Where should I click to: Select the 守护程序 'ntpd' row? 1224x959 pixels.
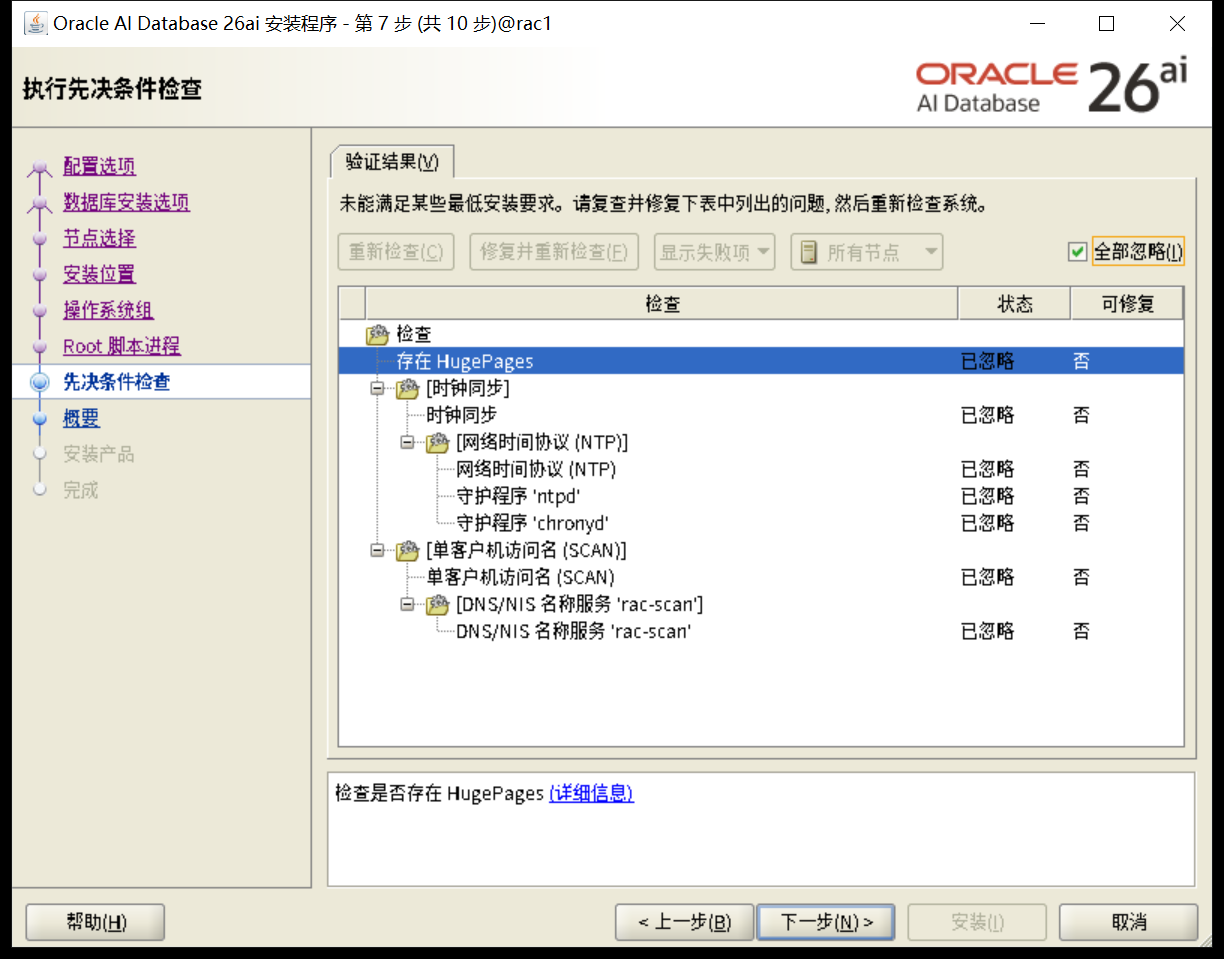761,496
